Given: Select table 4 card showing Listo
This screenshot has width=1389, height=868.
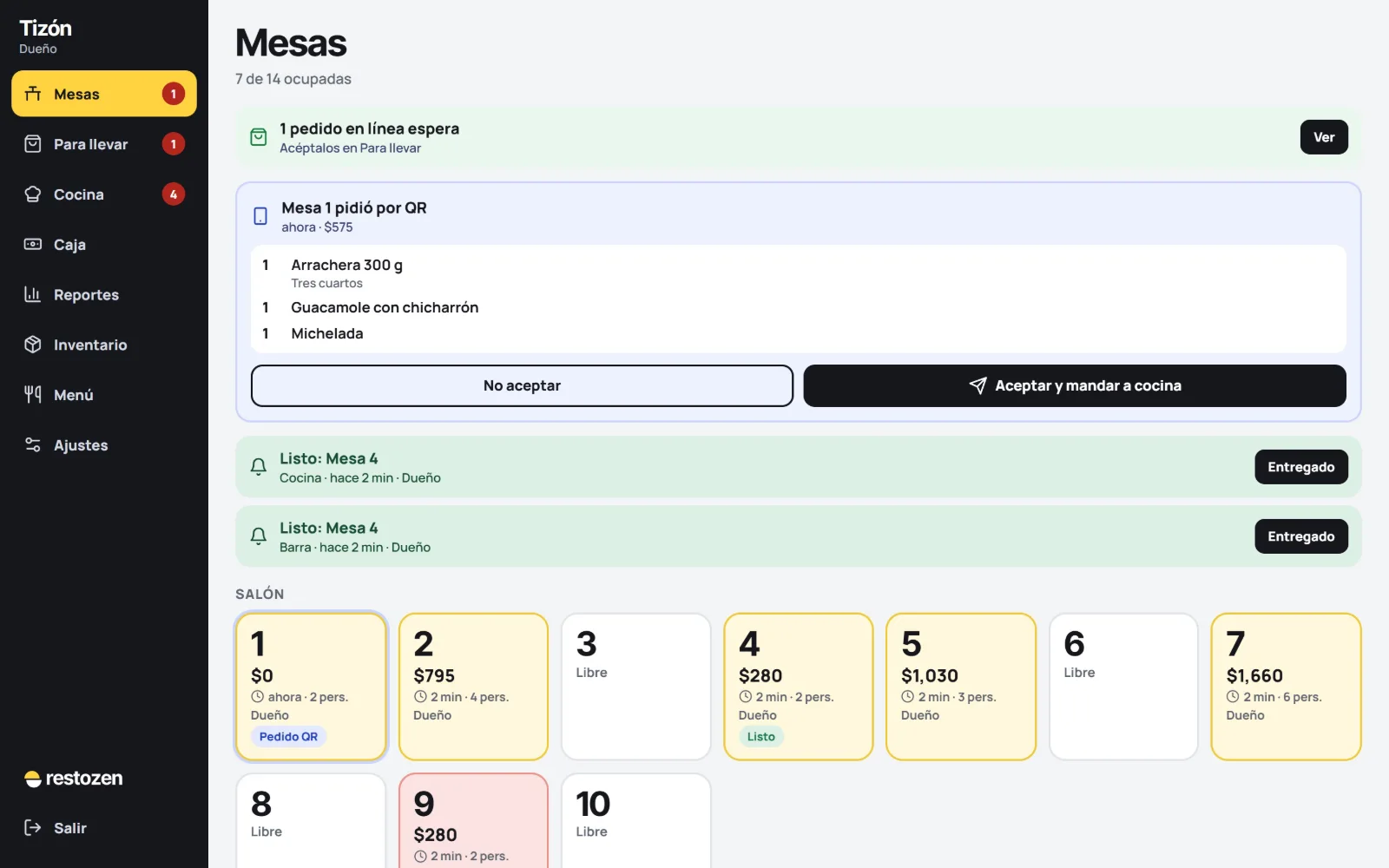Looking at the screenshot, I should pyautogui.click(x=799, y=687).
